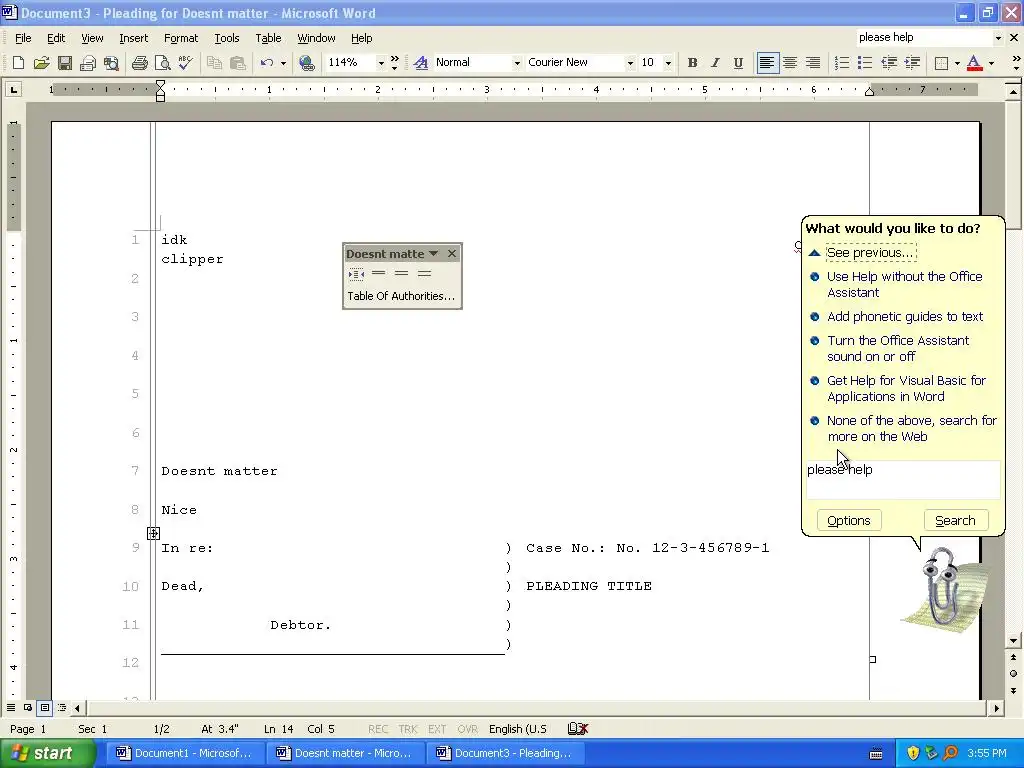This screenshot has height=768, width=1024.
Task: Open the font color dropdown arrow
Action: pyautogui.click(x=991, y=63)
